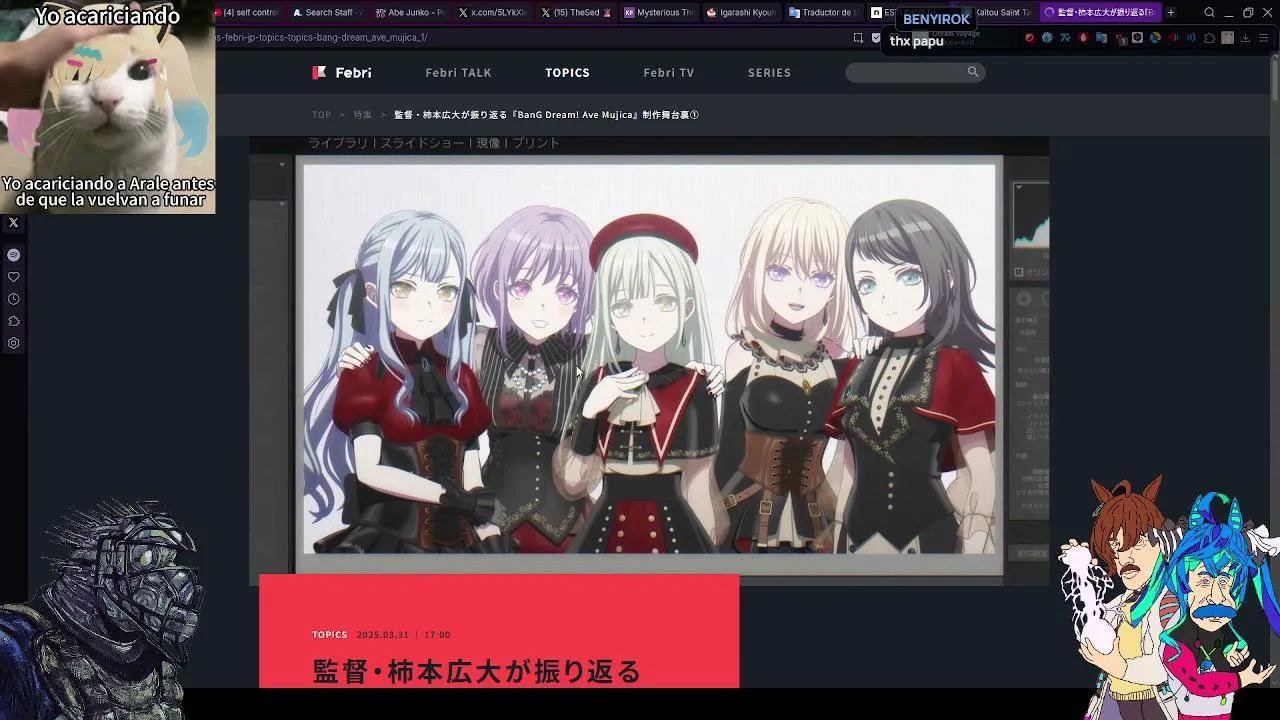Screen dimensions: 1280x720
Task: Open the browser tab search magnifier
Action: [x=1209, y=13]
